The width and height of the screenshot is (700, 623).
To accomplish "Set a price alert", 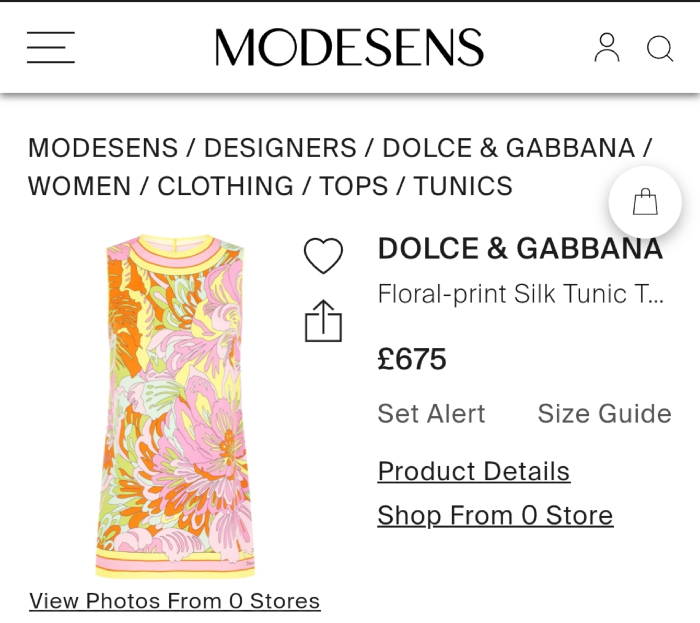I will click(431, 413).
